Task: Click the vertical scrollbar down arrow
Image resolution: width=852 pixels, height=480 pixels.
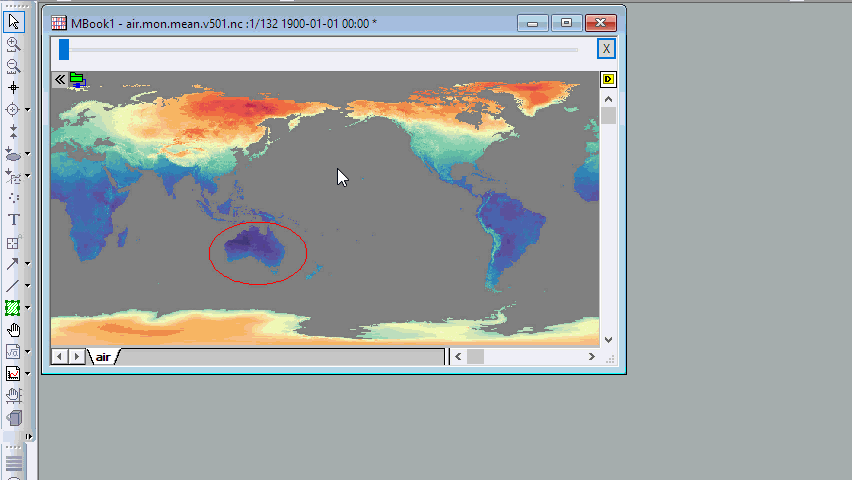Action: [x=609, y=340]
